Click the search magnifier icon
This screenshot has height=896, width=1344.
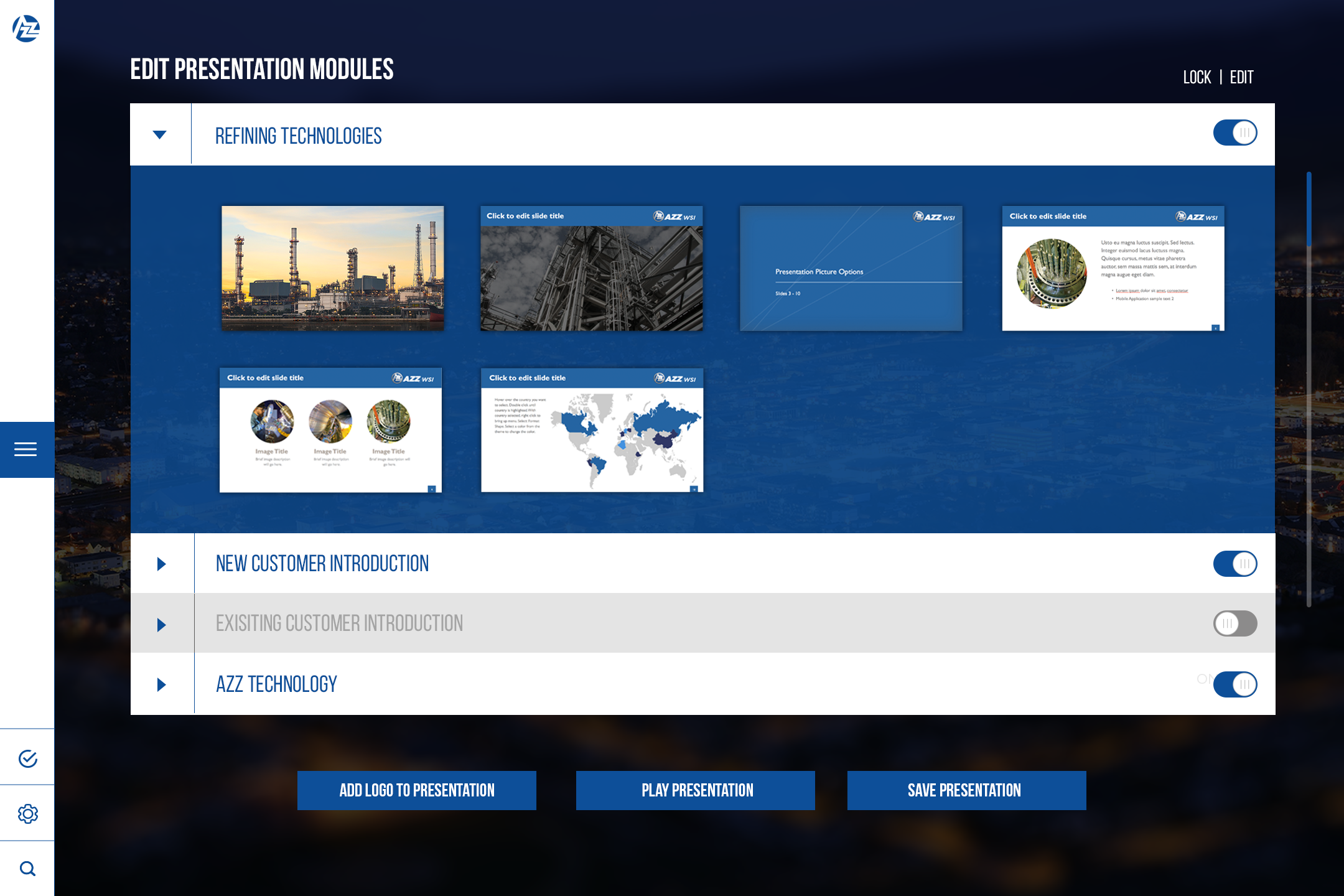[x=27, y=869]
